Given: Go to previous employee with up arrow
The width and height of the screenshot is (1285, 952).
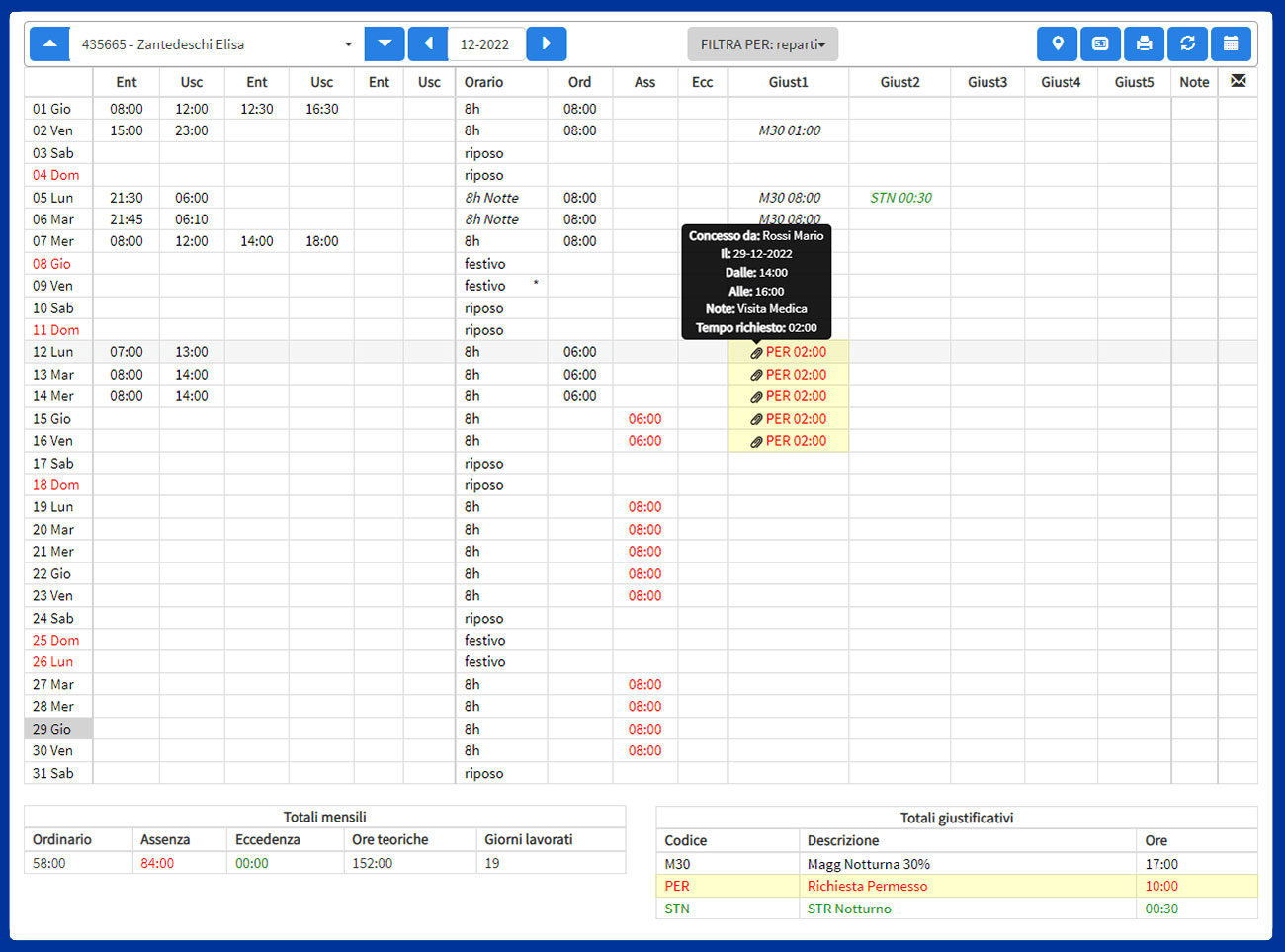Looking at the screenshot, I should coord(49,43).
